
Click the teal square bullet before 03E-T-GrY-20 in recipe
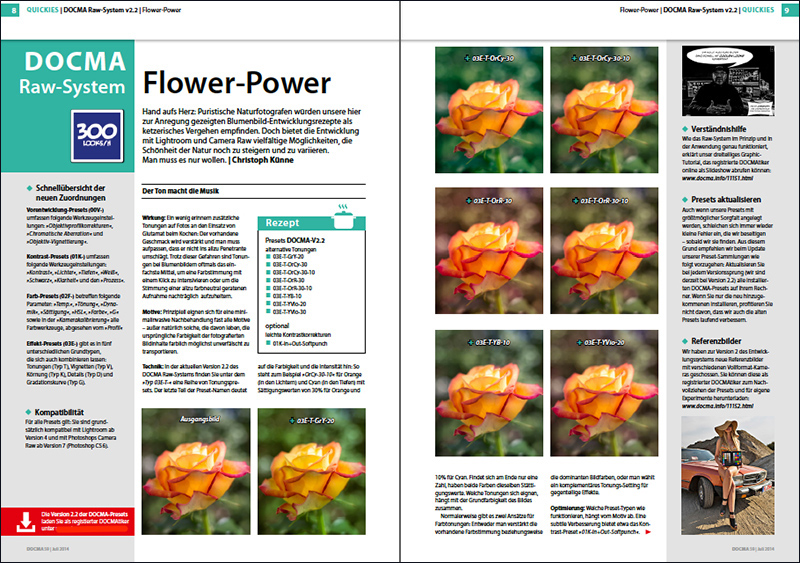[268, 257]
